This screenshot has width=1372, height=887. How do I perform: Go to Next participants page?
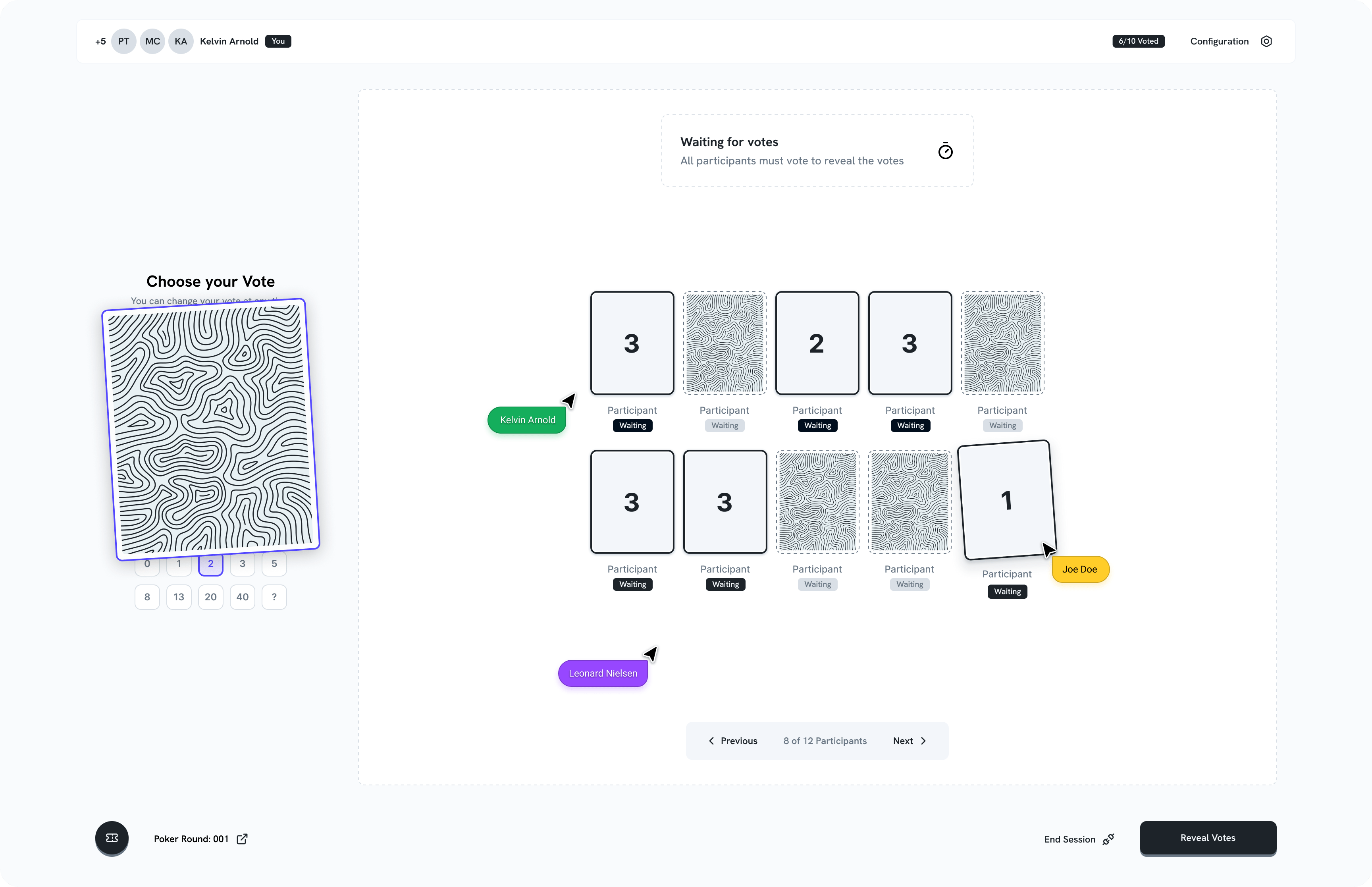pyautogui.click(x=909, y=741)
